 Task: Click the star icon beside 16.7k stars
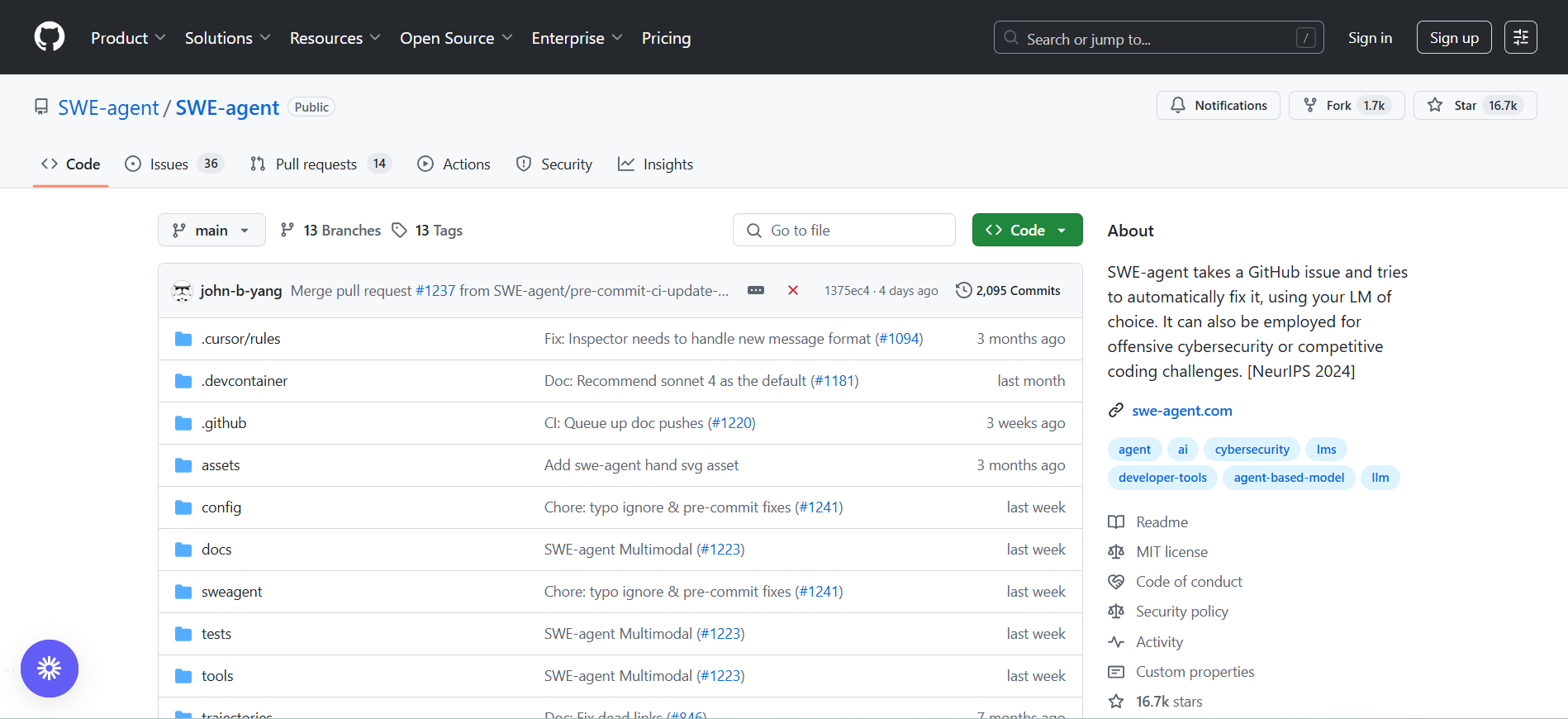click(1116, 702)
